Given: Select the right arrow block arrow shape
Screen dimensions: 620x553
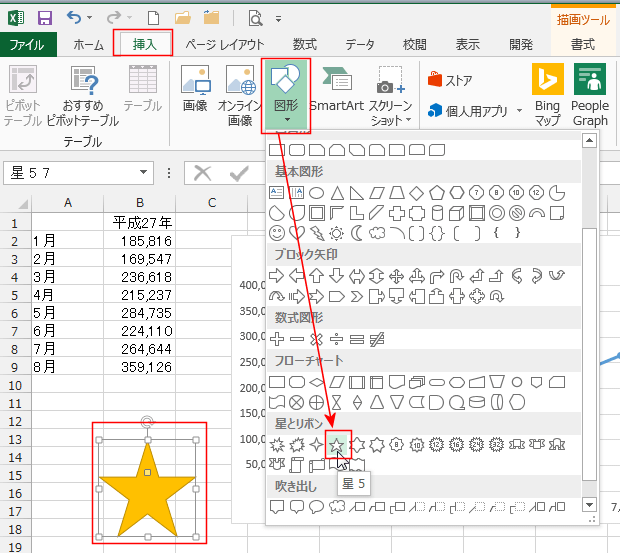Looking at the screenshot, I should (x=277, y=275).
